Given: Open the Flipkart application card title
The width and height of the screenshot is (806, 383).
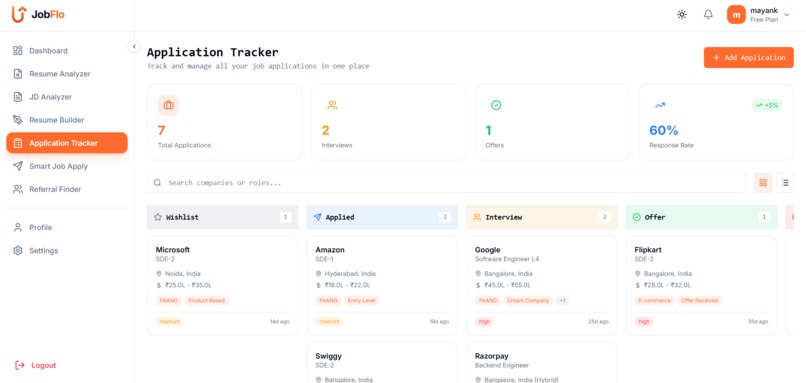Looking at the screenshot, I should pos(648,250).
